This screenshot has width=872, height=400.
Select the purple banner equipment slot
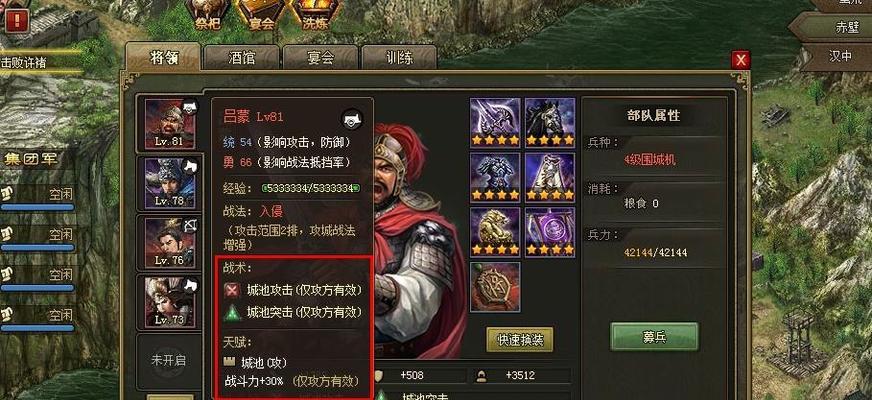click(550, 232)
